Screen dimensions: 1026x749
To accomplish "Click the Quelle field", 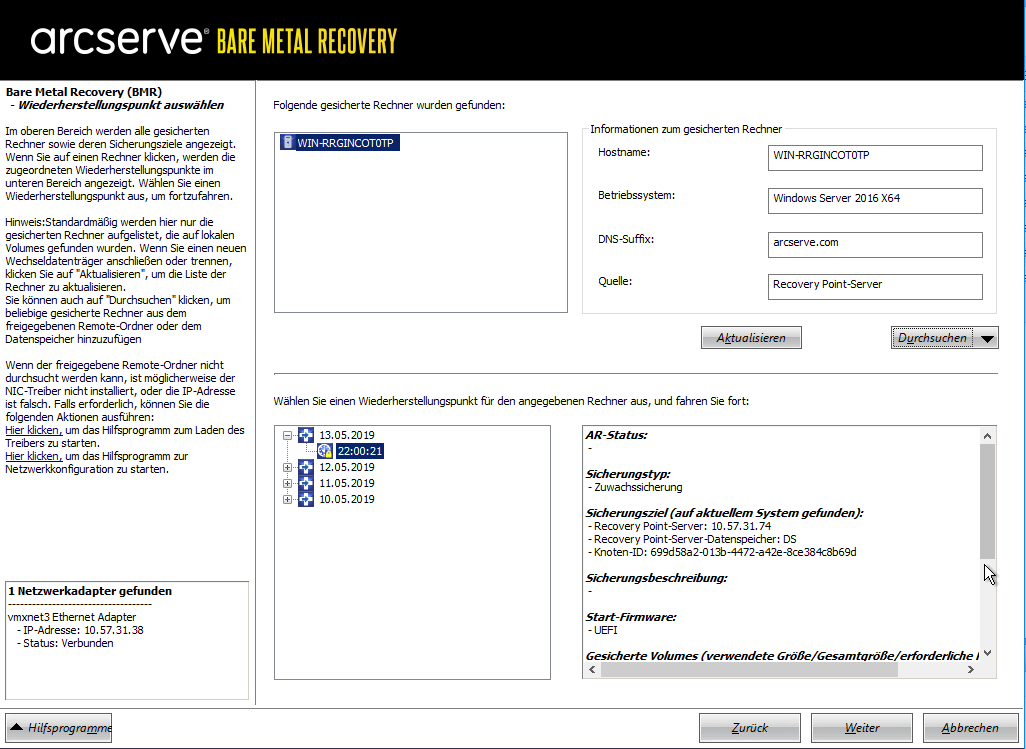I will tap(875, 287).
